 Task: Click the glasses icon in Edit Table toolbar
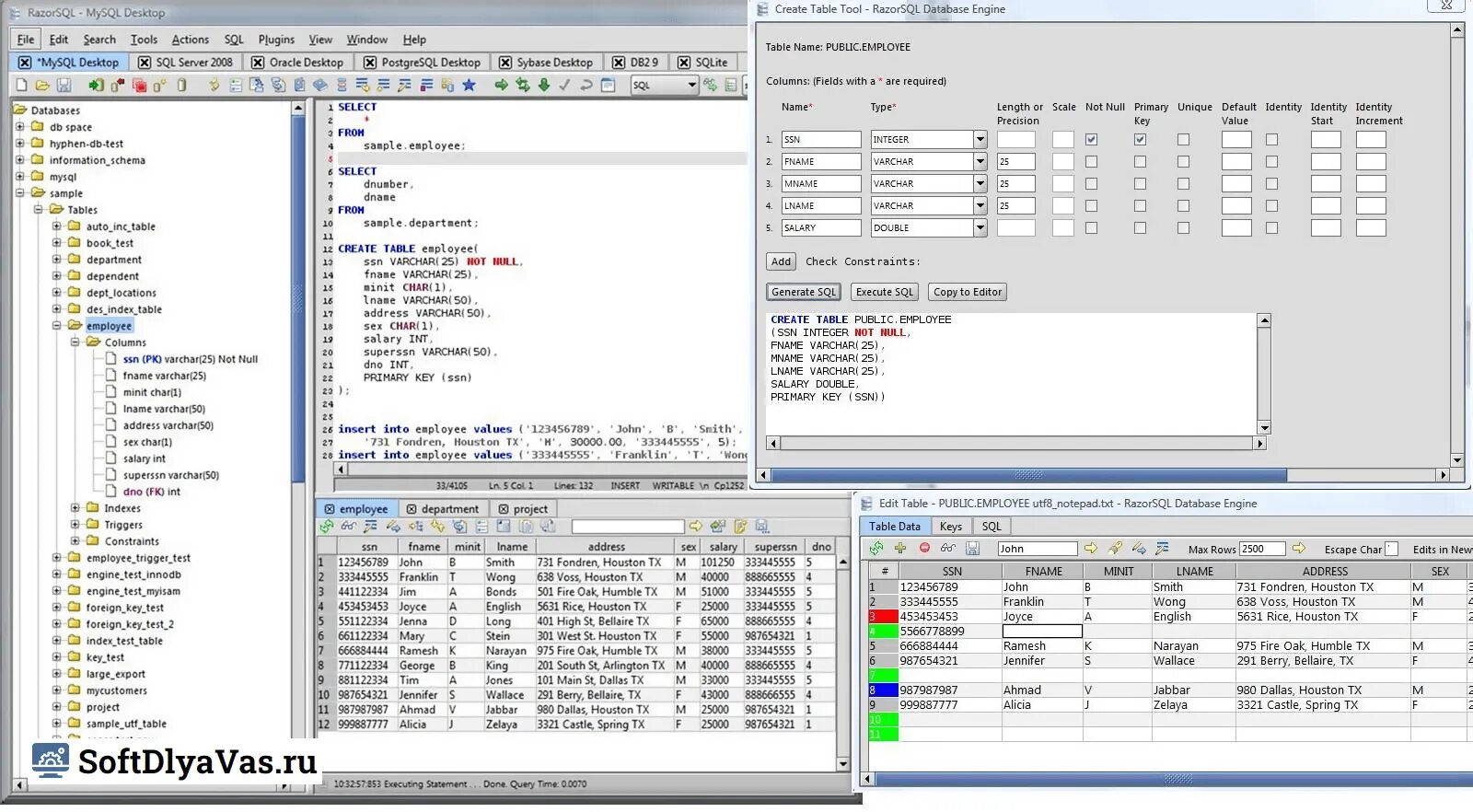tap(947, 548)
